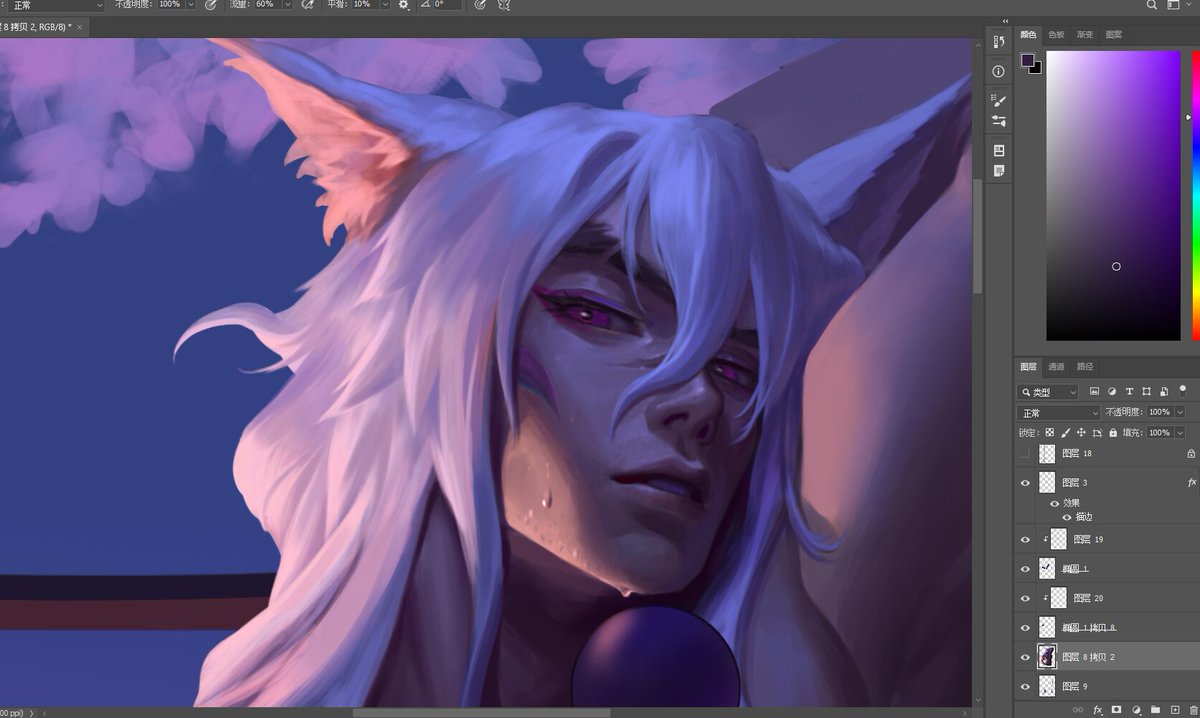Enable airbrush build-up icon
This screenshot has width=1200, height=718.
[x=308, y=5]
